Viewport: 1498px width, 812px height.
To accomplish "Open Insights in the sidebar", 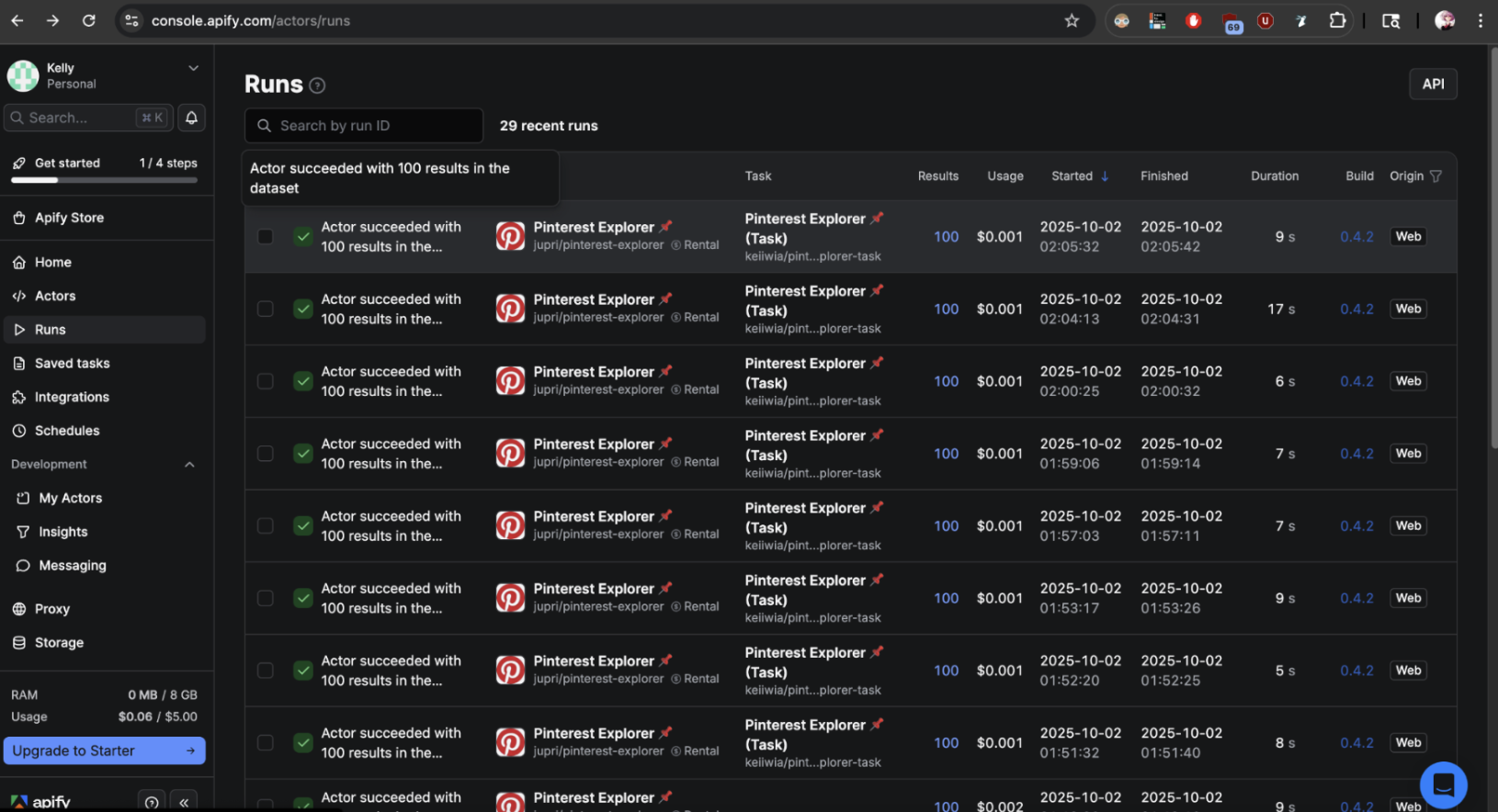I will [107, 532].
